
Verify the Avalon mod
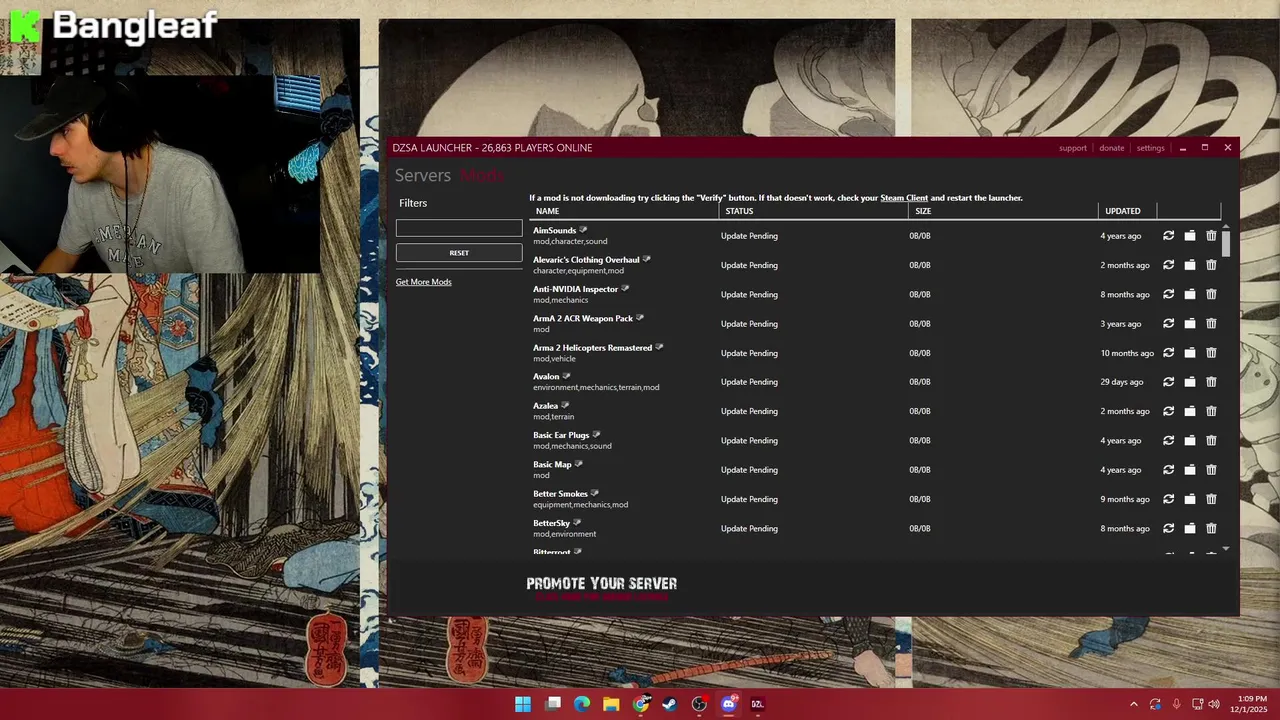(x=1168, y=382)
